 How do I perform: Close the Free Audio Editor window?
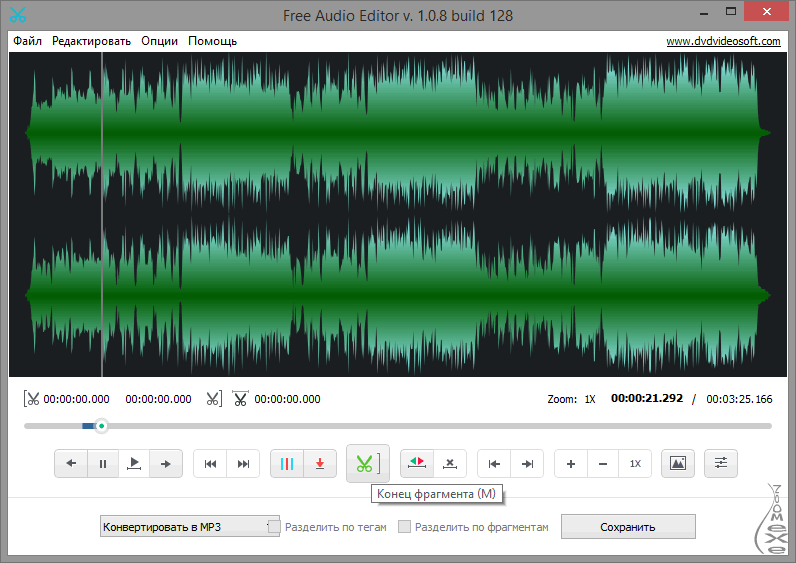click(767, 12)
